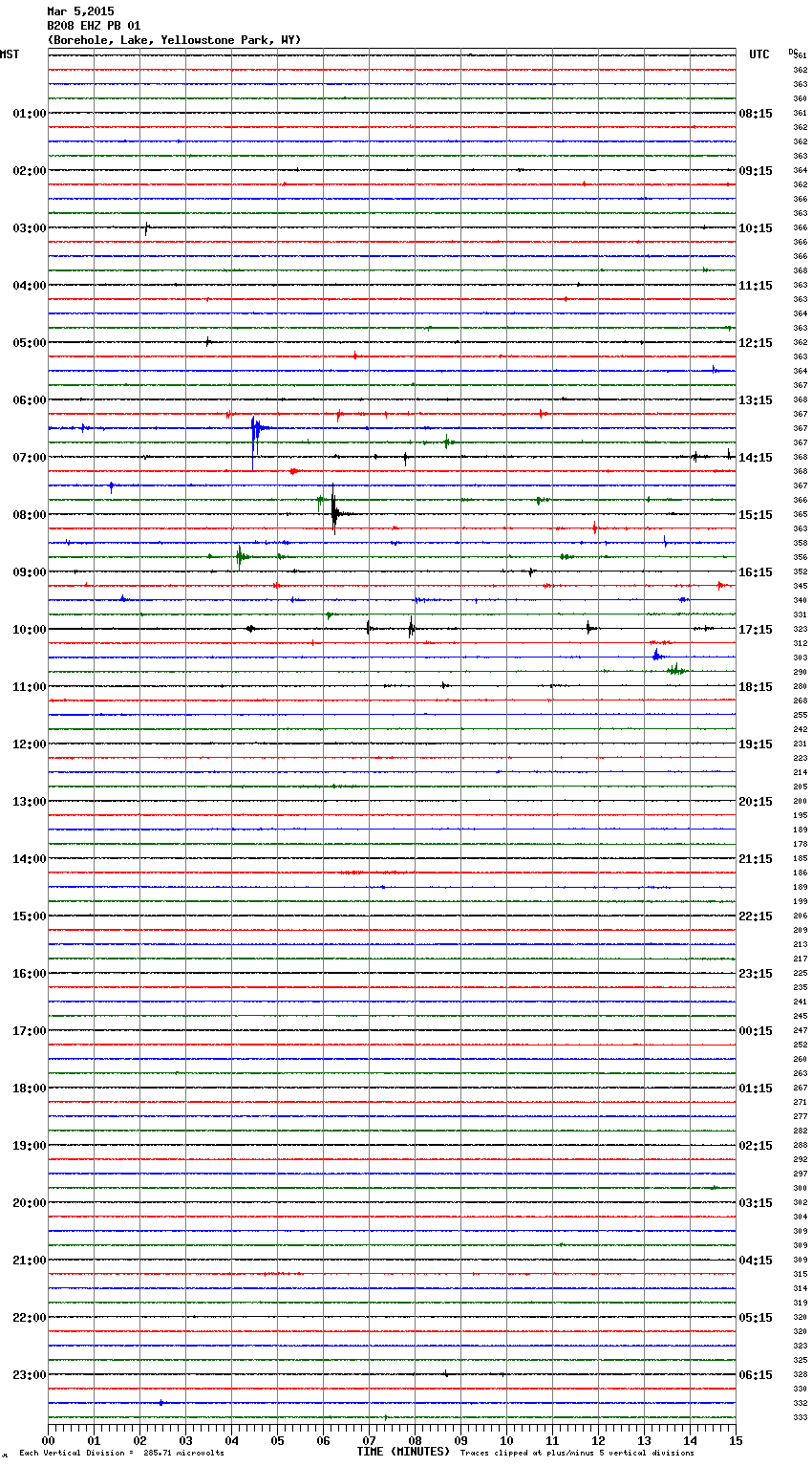Click the '18:15' UTC time label
Screen dimensions: 812x1466
pos(756,687)
